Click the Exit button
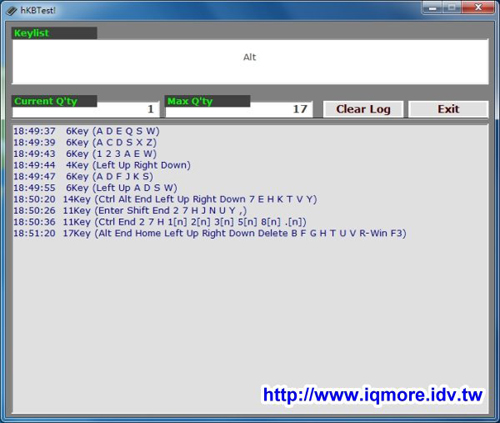Viewport: 500px width, 423px height. (x=448, y=109)
